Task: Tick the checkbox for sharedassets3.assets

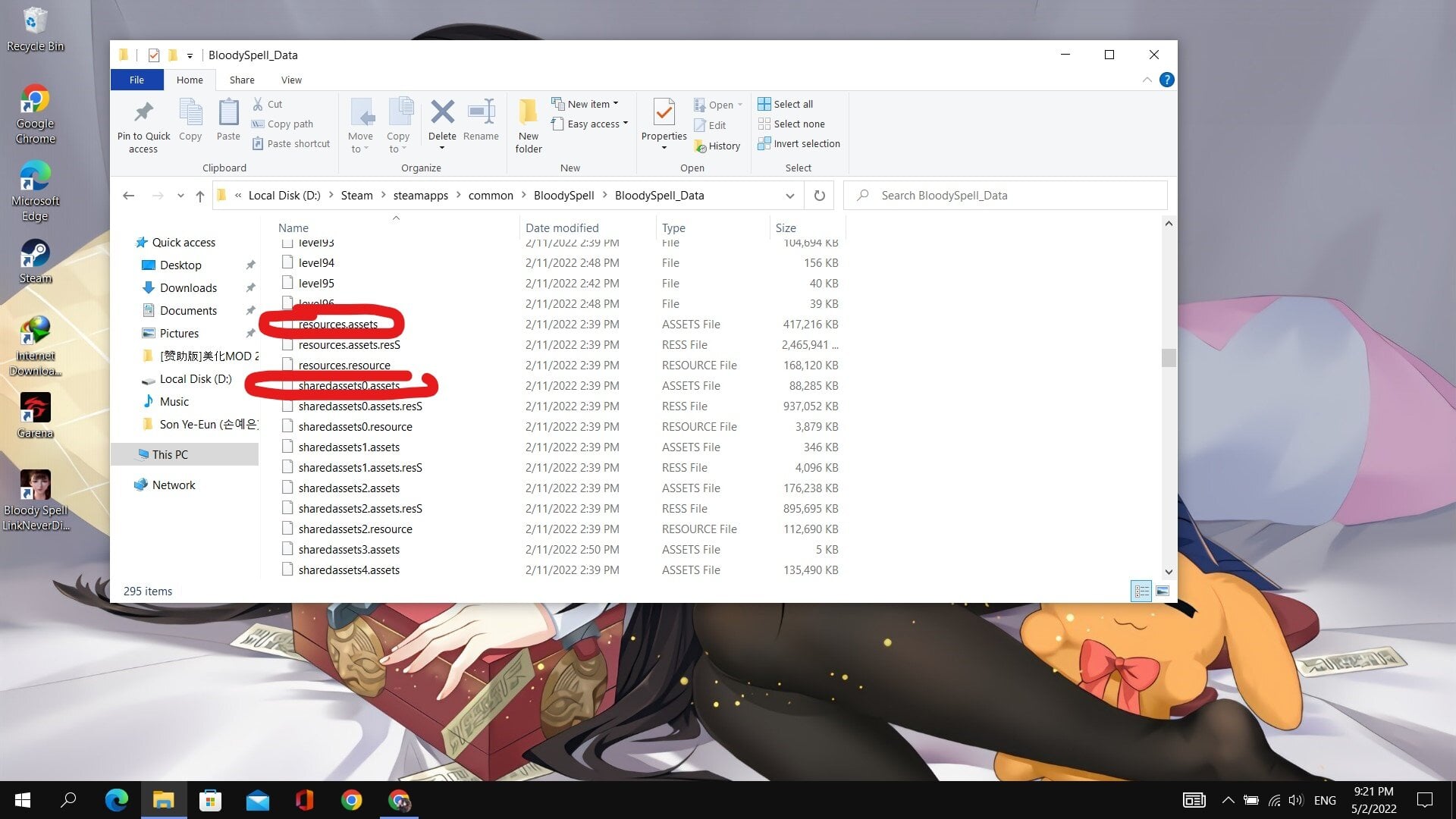Action: (287, 549)
